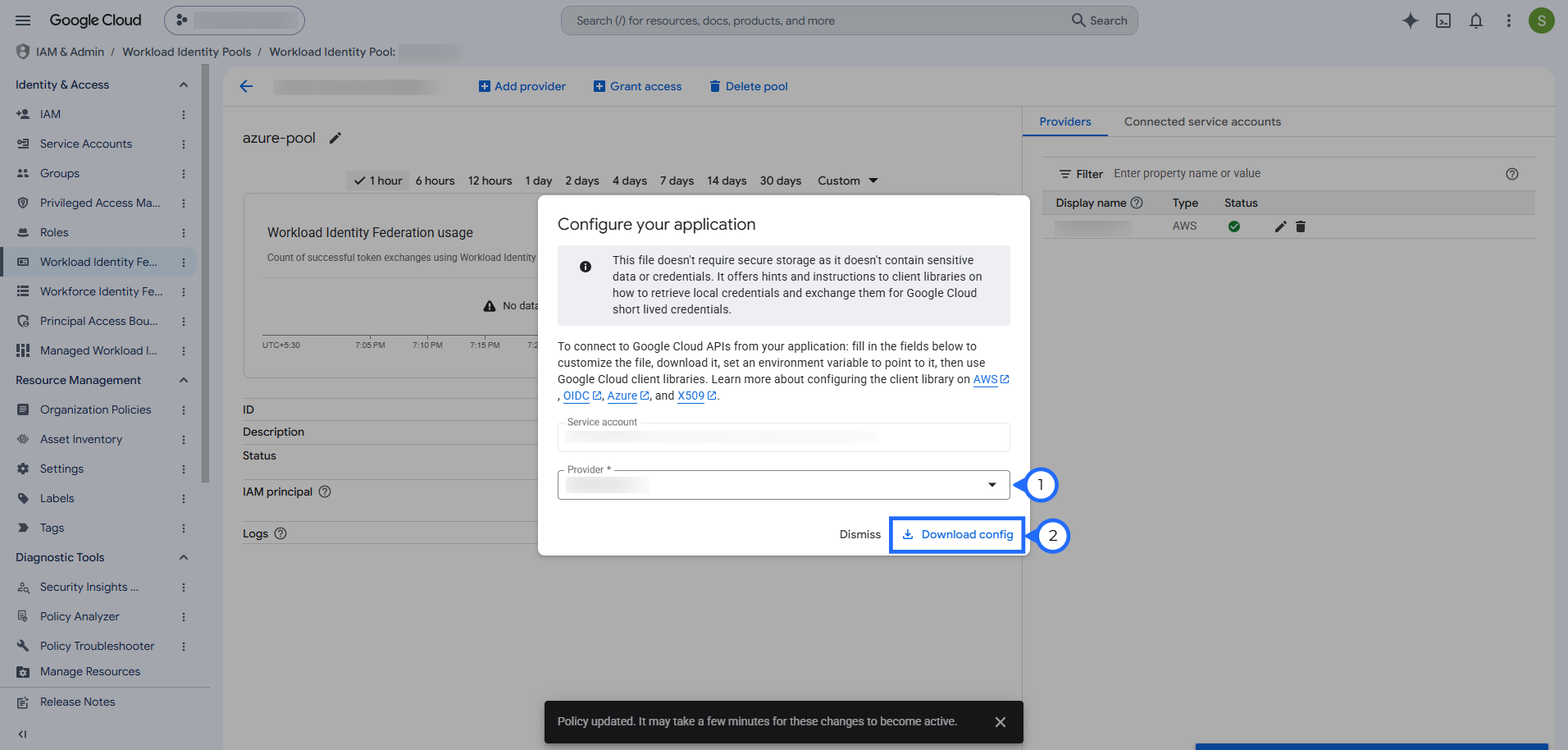Open Asset Inventory in the sidebar
The height and width of the screenshot is (750, 1568).
(81, 439)
